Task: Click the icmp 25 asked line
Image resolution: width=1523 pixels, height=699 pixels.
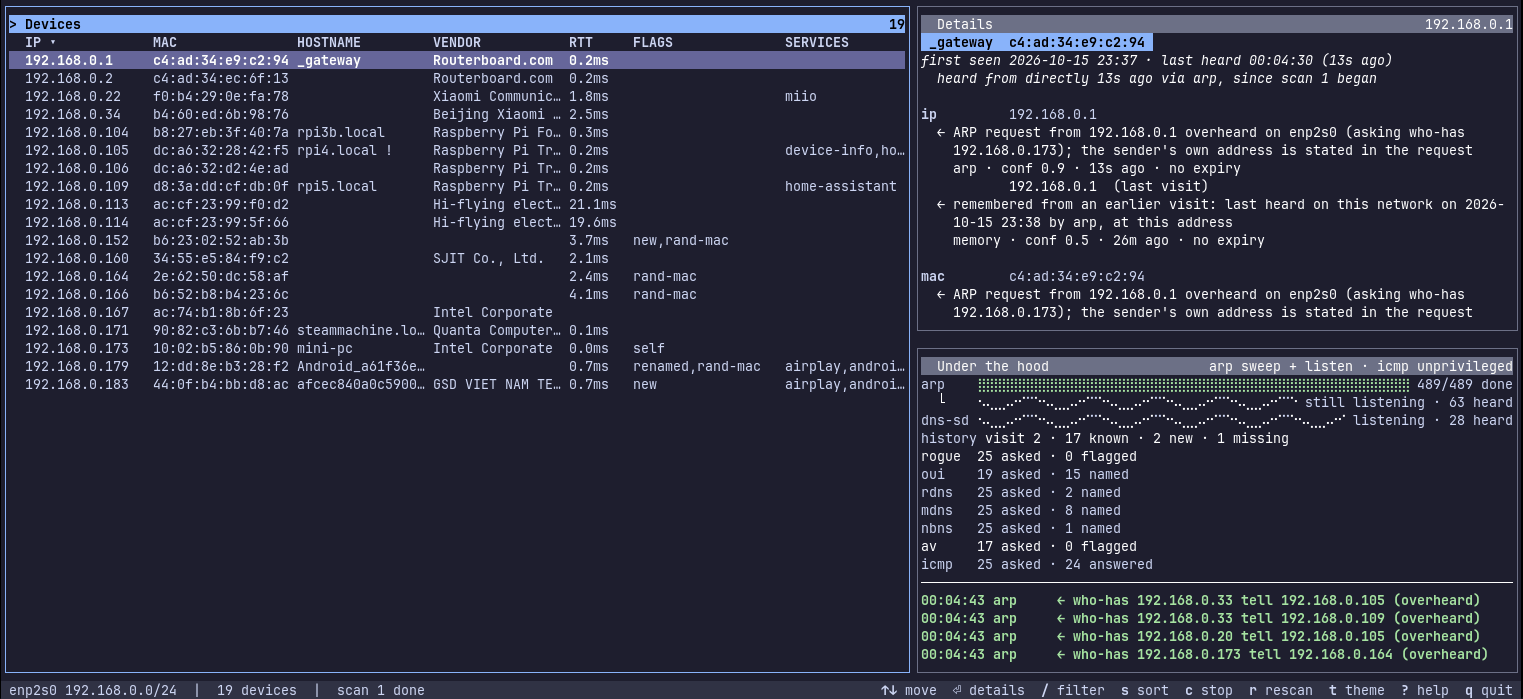Action: [1037, 565]
